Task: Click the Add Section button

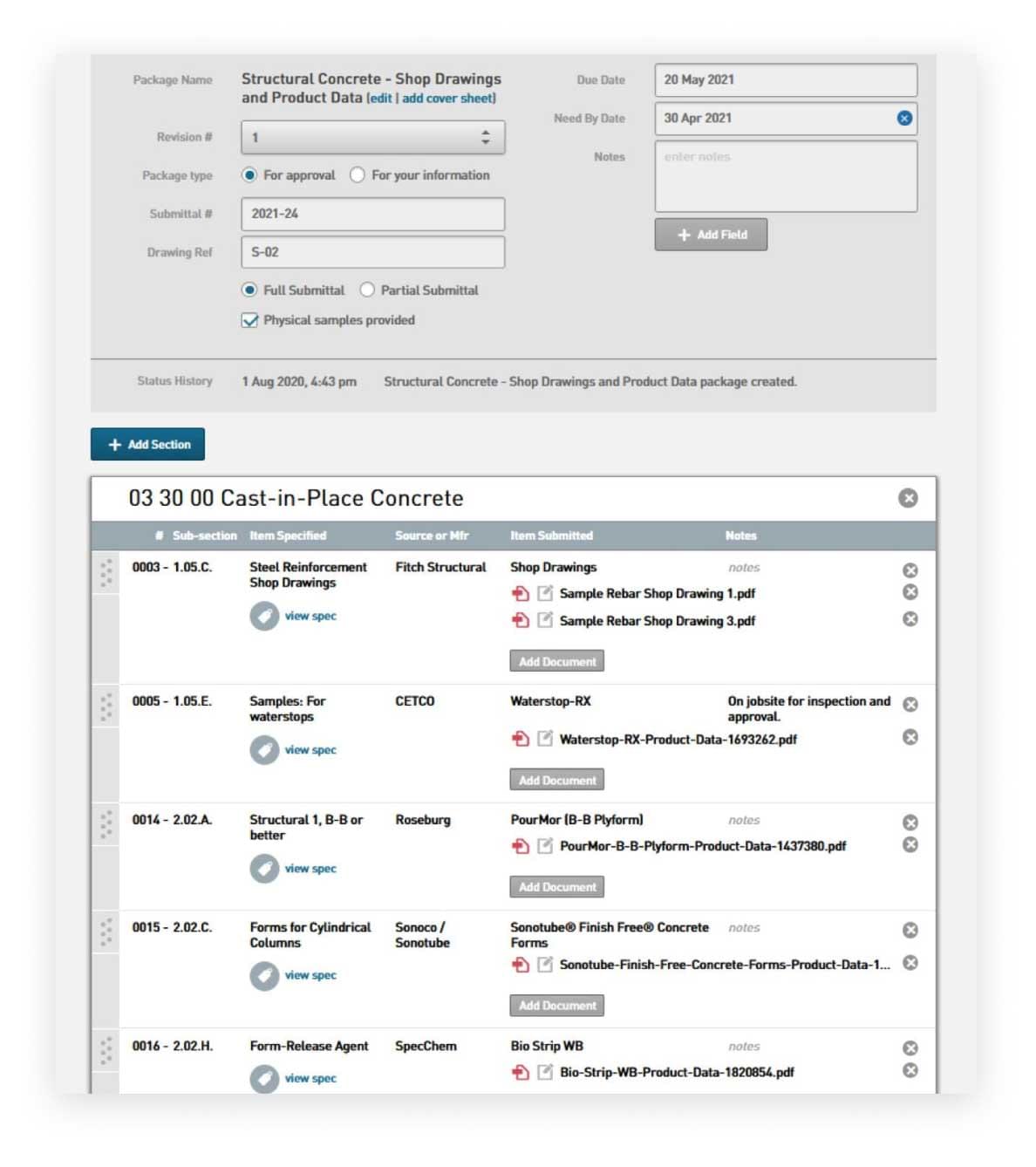Action: [147, 444]
